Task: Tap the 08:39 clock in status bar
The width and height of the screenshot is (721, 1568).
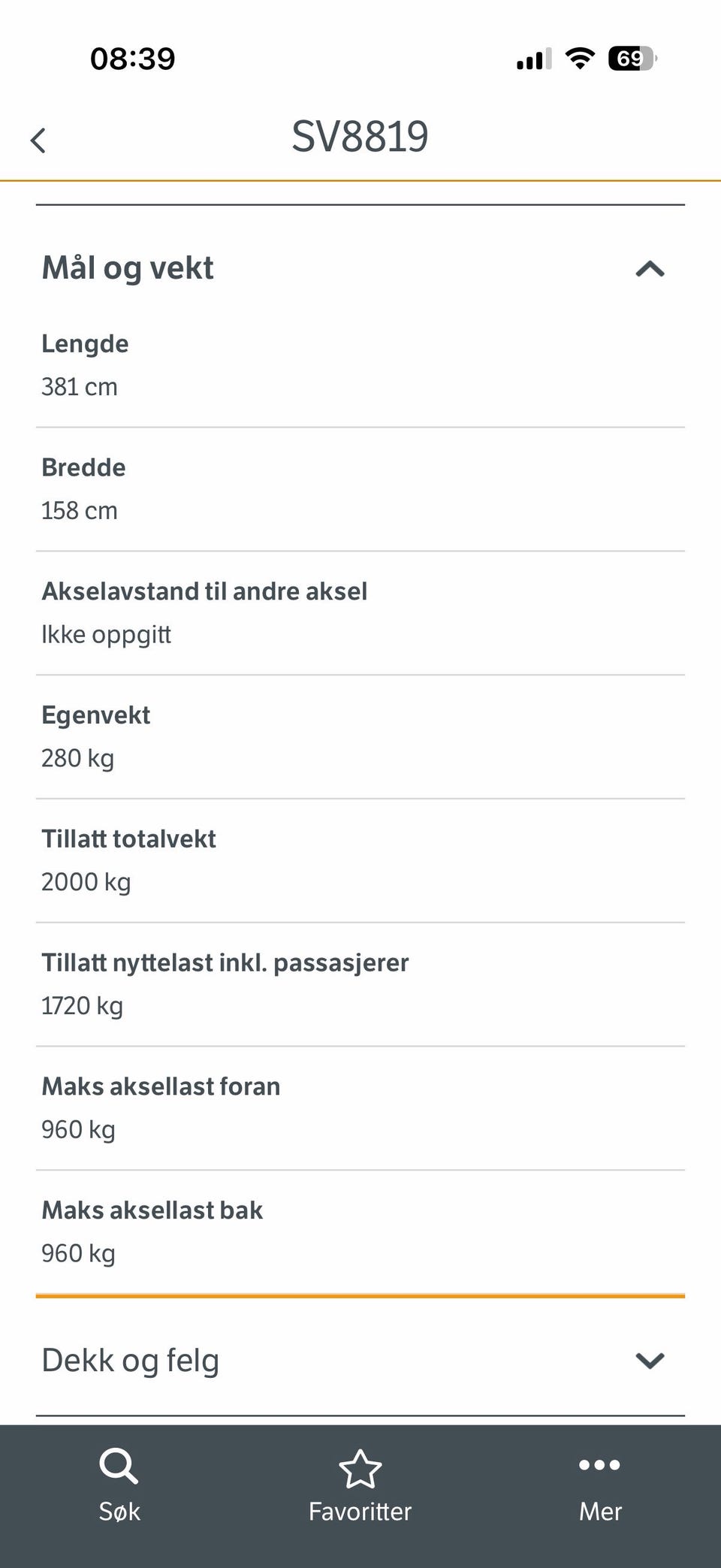Action: [132, 59]
